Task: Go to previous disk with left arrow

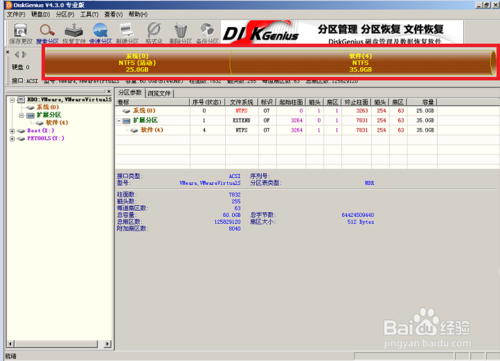Action: click(17, 54)
